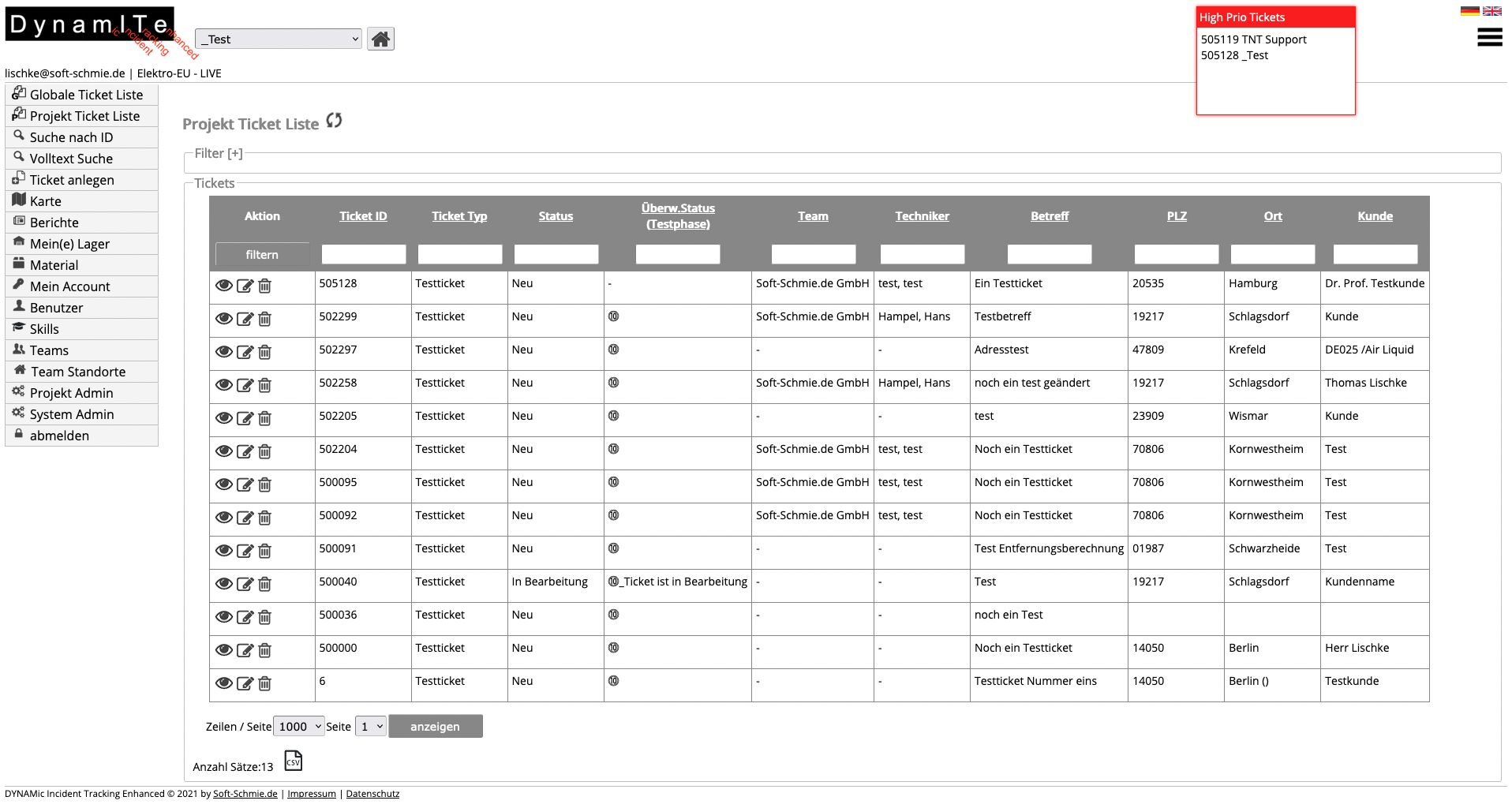The width and height of the screenshot is (1512, 808).
Task: Edit ticket 505128 via pencil icon
Action: point(245,286)
